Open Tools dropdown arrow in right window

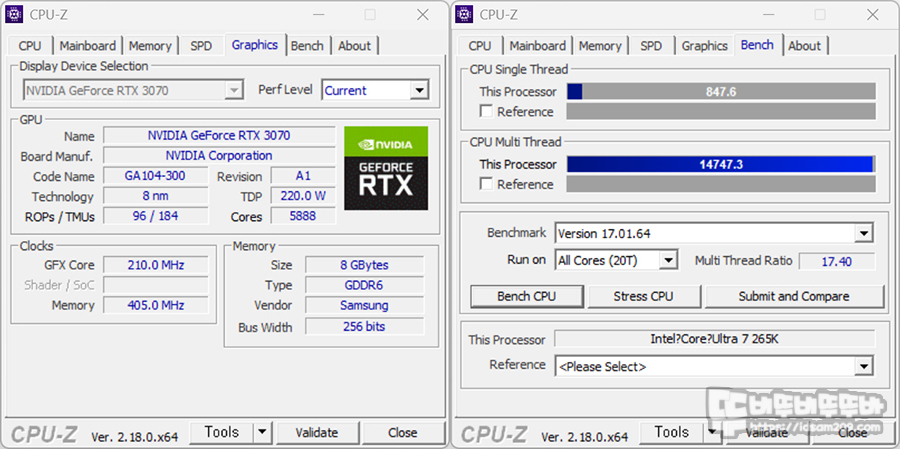coord(712,432)
